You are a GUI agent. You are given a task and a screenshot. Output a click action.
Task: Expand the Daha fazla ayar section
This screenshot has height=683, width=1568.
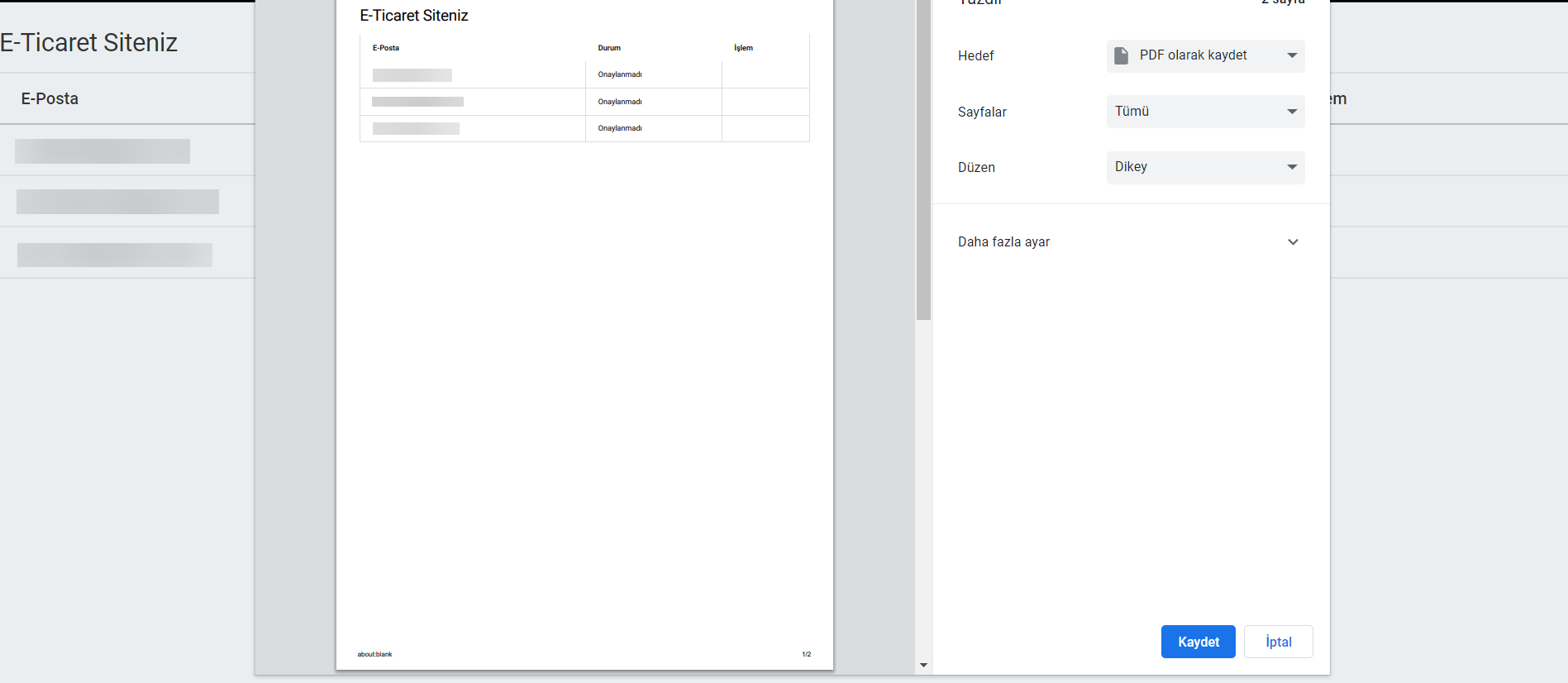coord(1131,242)
